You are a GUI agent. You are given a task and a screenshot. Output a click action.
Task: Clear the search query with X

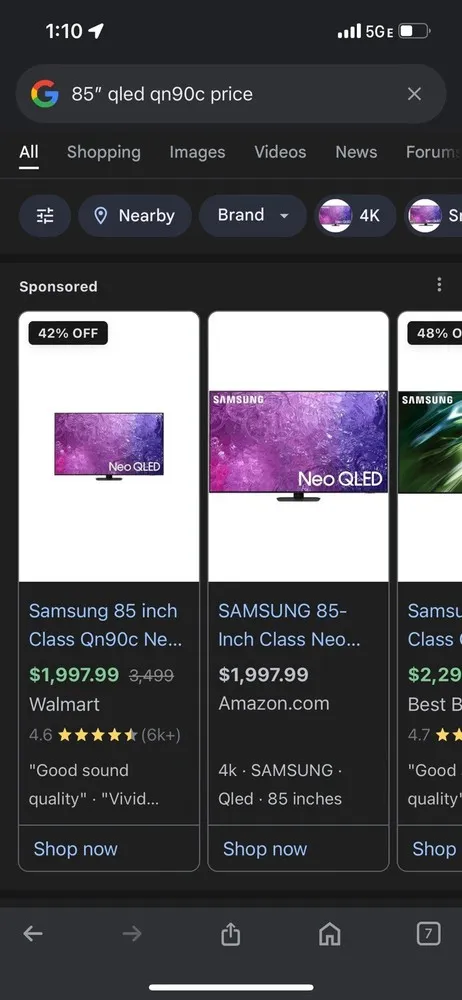click(414, 94)
